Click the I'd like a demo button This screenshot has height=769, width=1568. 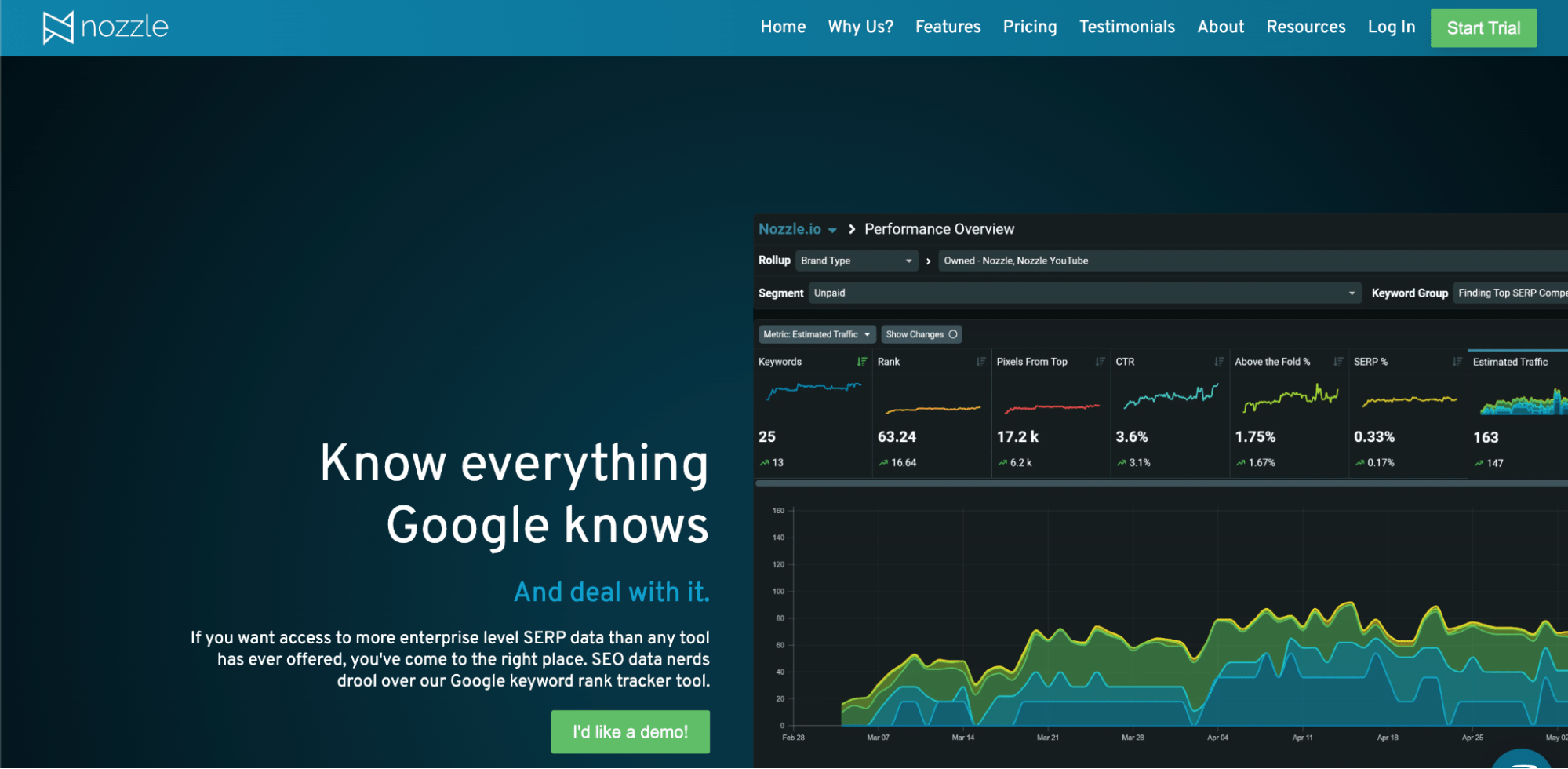click(630, 731)
